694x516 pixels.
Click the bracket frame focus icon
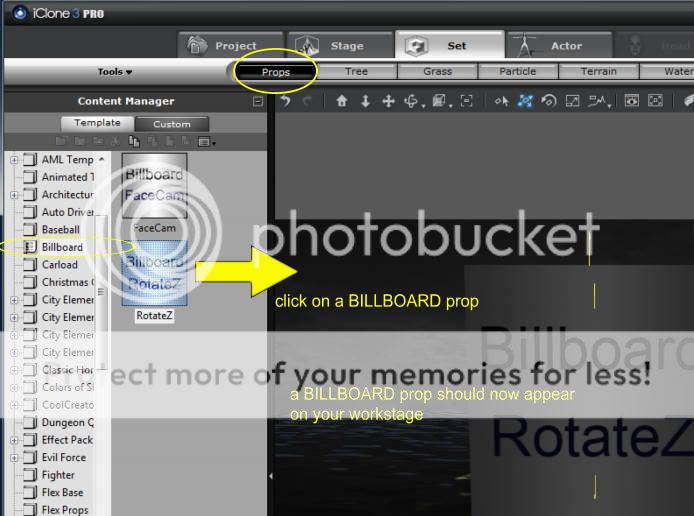click(x=467, y=101)
